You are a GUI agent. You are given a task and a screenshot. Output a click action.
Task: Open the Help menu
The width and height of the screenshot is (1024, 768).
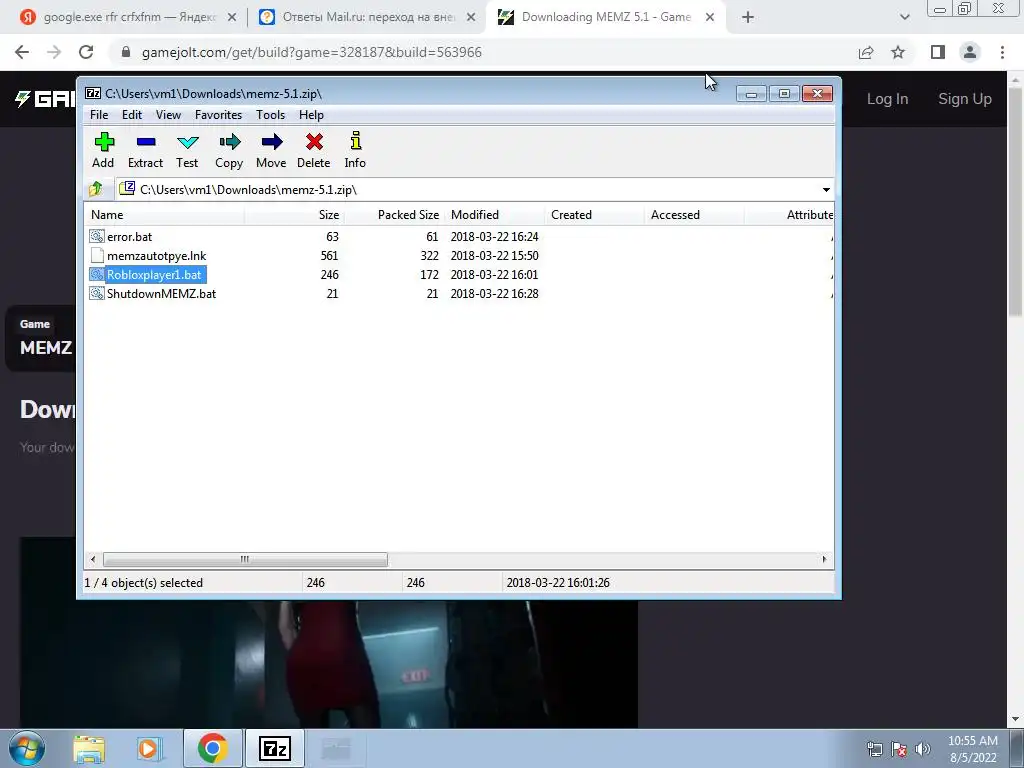(311, 115)
